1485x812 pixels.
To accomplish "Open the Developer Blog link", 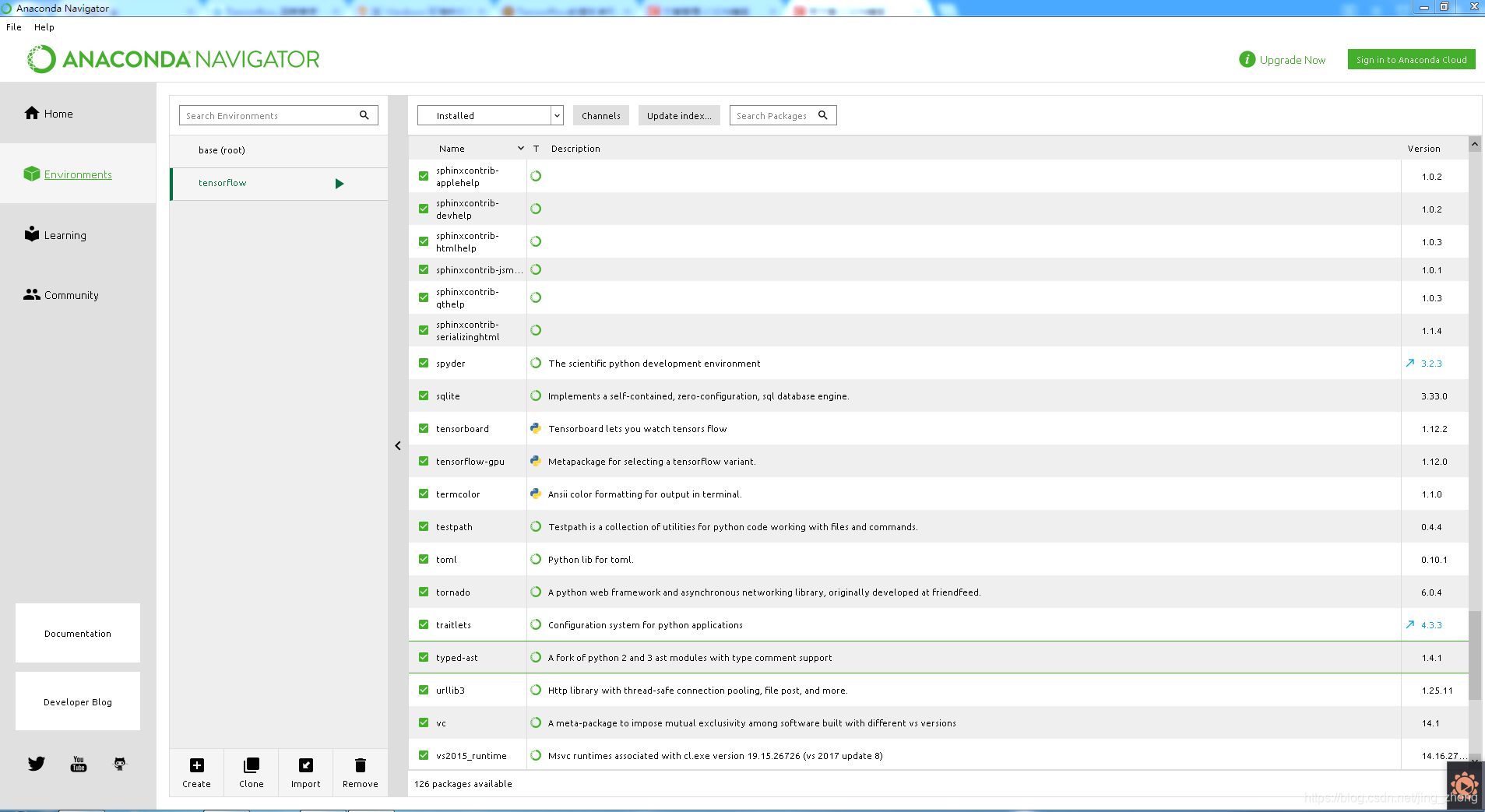I will (78, 701).
